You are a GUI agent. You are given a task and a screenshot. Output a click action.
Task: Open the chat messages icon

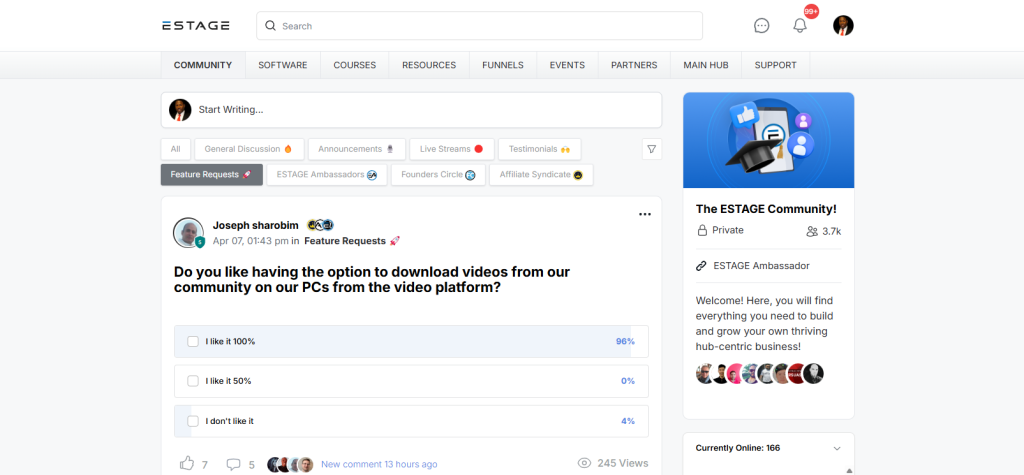tap(761, 25)
